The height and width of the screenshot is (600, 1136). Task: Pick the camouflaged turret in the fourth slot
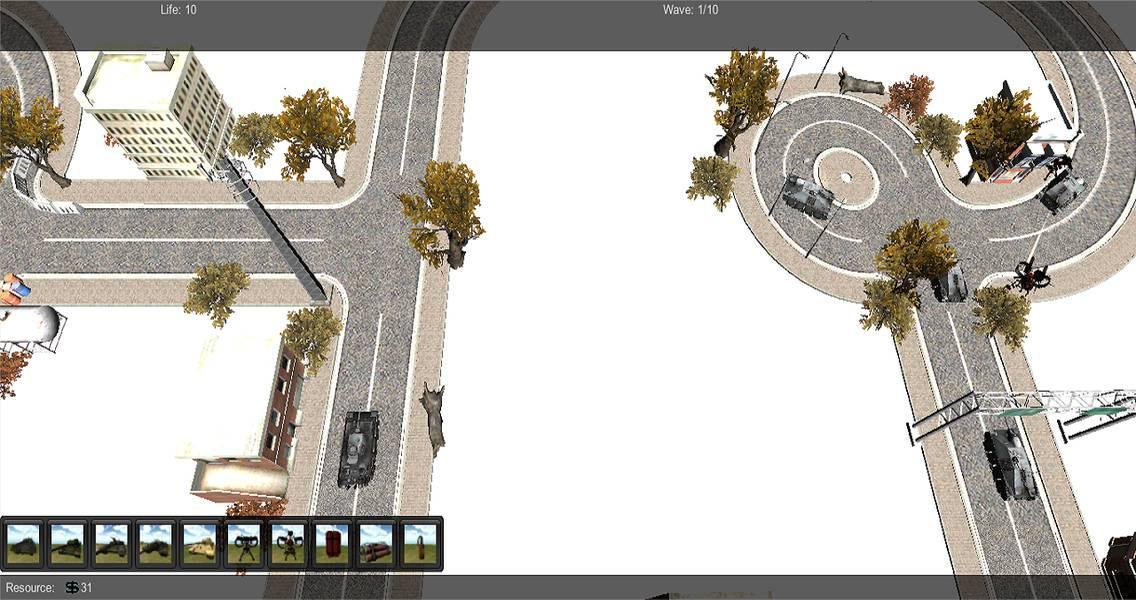click(156, 543)
